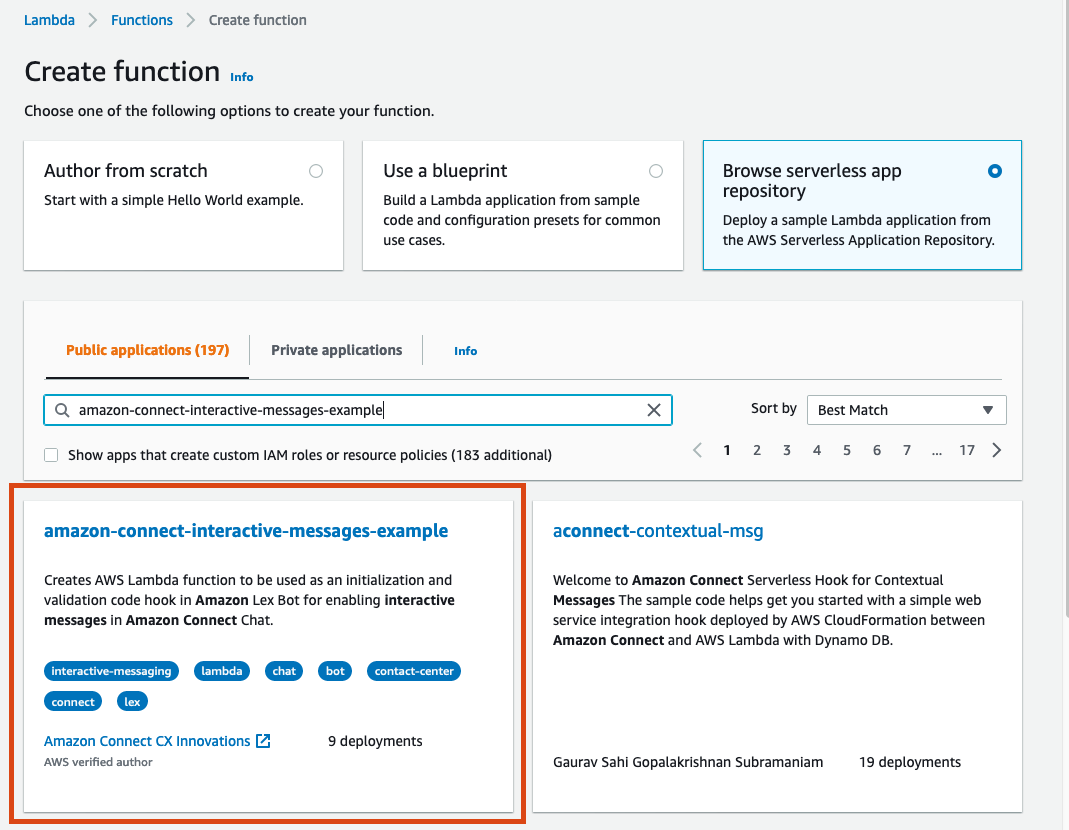The image size is (1069, 830).
Task: Switch to Public applications tab
Action: 147,350
